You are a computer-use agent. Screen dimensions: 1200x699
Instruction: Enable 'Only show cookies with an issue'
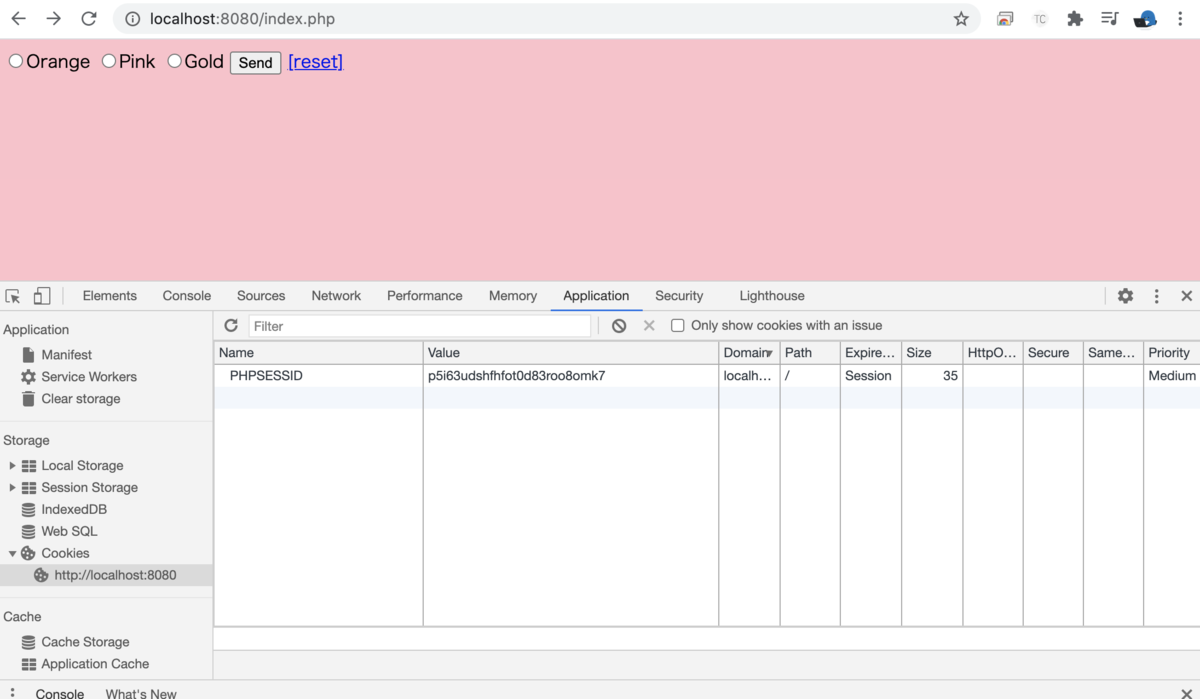(677, 325)
